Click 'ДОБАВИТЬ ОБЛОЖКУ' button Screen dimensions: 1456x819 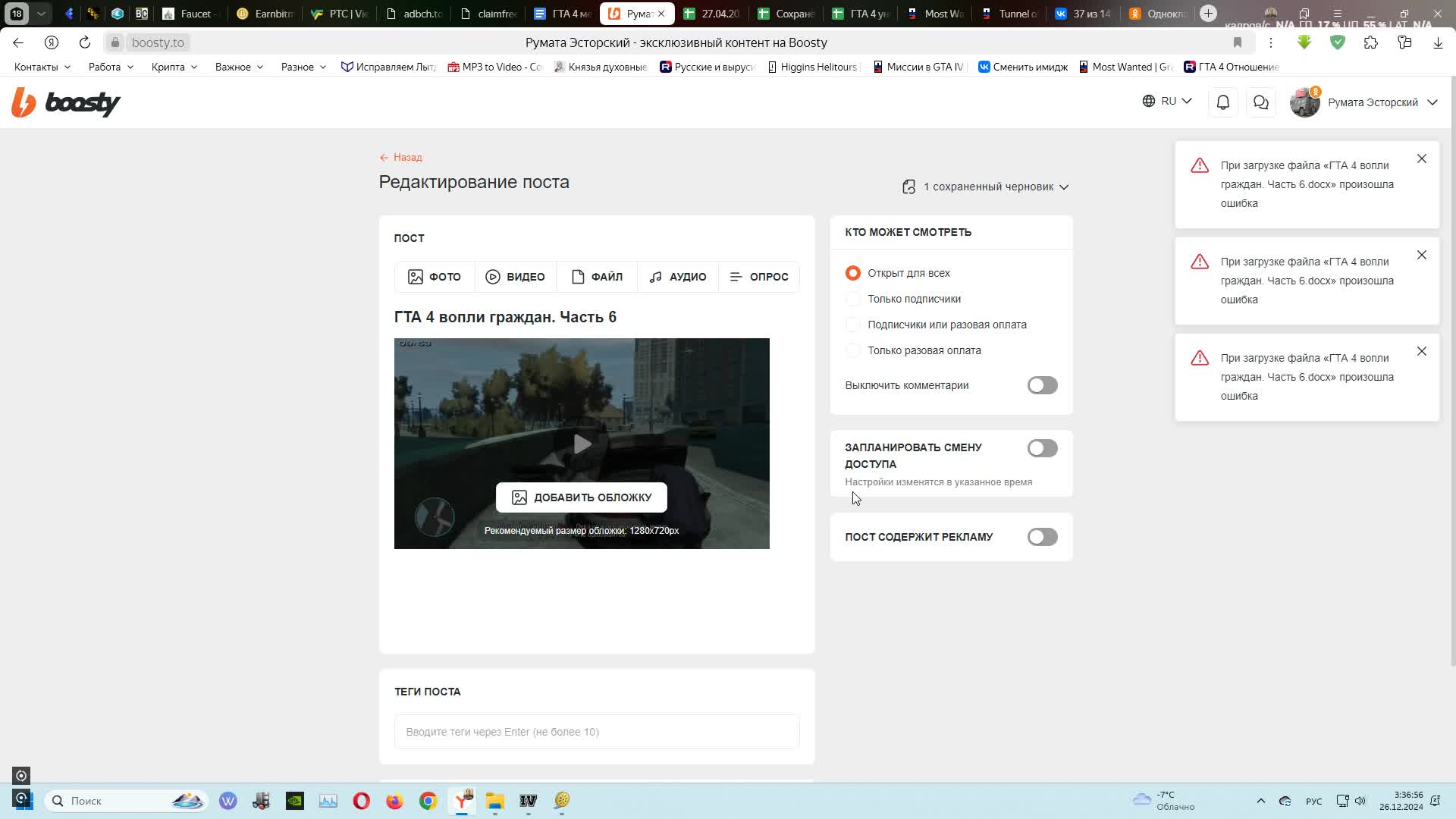582,497
